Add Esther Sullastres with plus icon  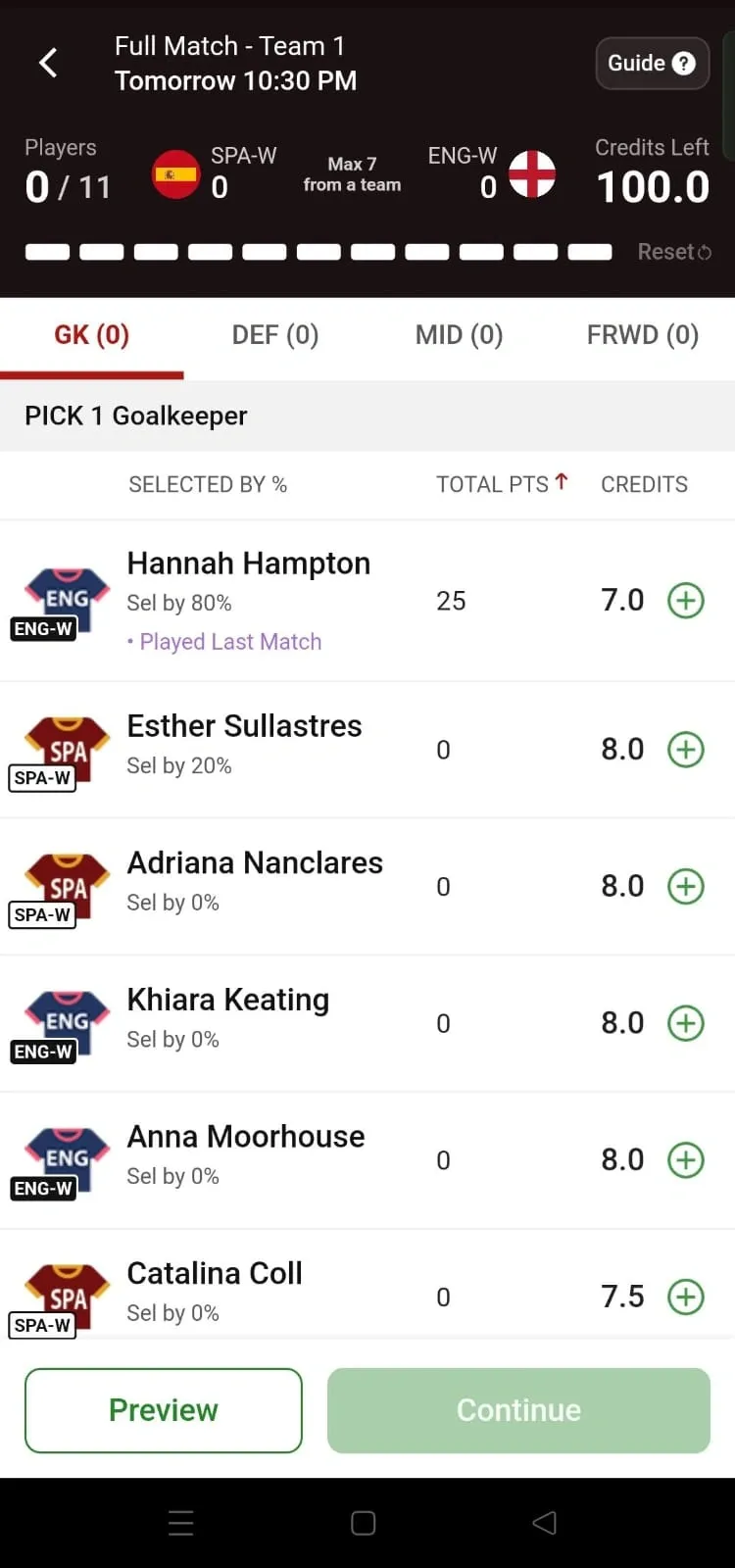click(x=685, y=750)
